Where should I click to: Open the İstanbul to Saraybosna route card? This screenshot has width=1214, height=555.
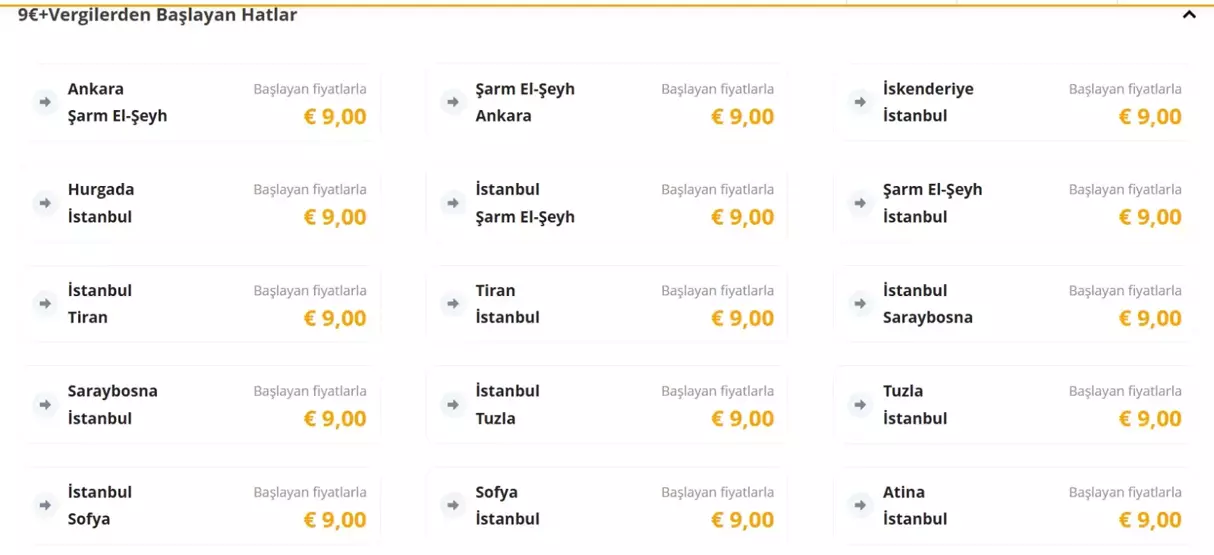point(1014,303)
